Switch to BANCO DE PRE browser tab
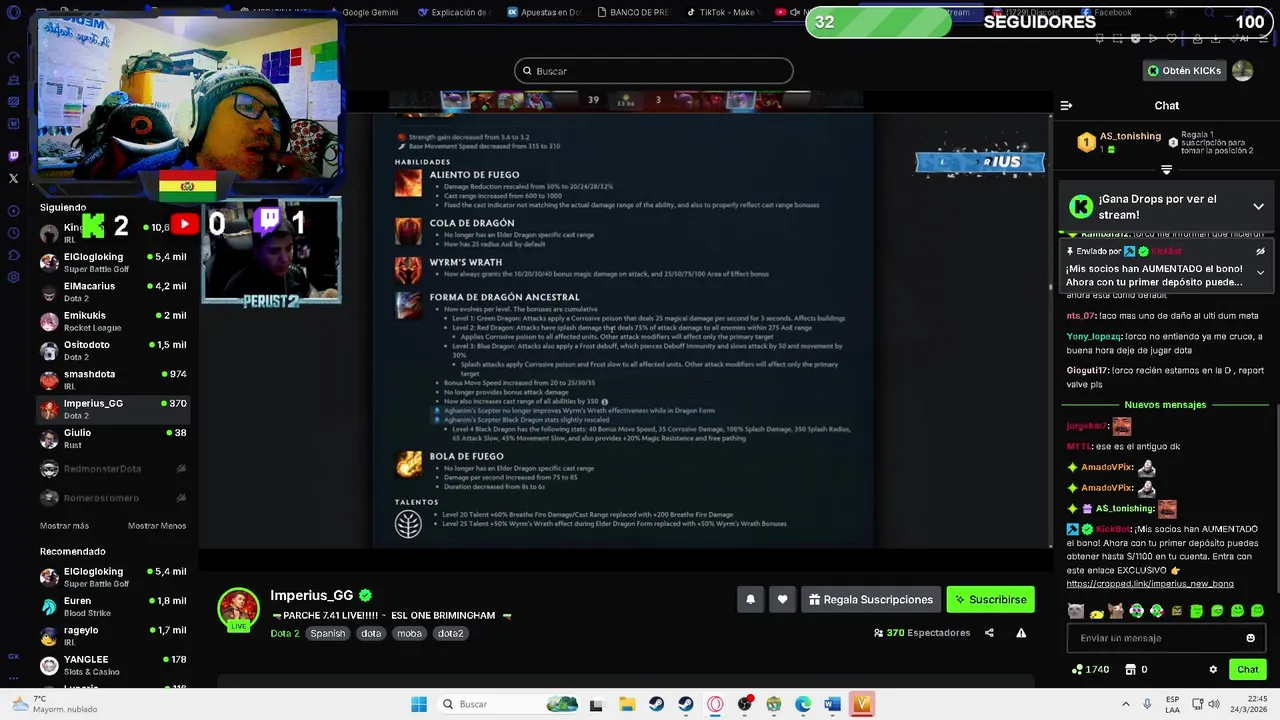Screen dimensions: 1280x720 point(632,12)
